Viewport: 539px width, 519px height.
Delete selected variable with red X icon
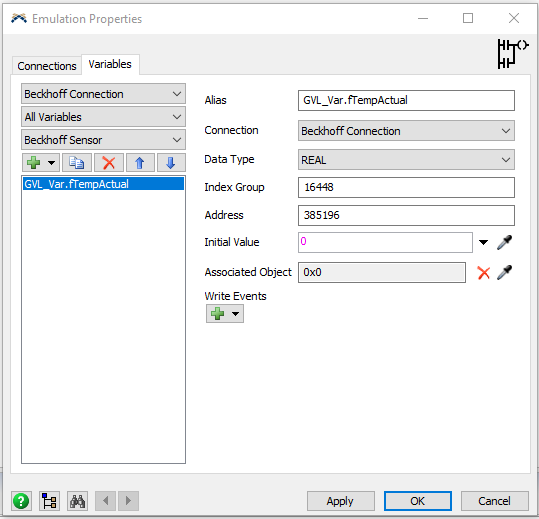point(109,163)
